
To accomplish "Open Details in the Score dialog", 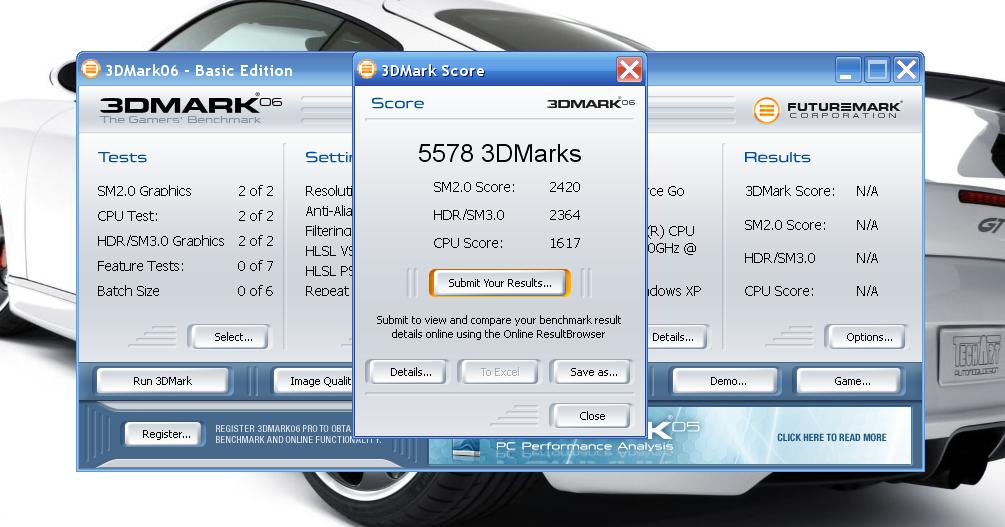I will (x=406, y=372).
